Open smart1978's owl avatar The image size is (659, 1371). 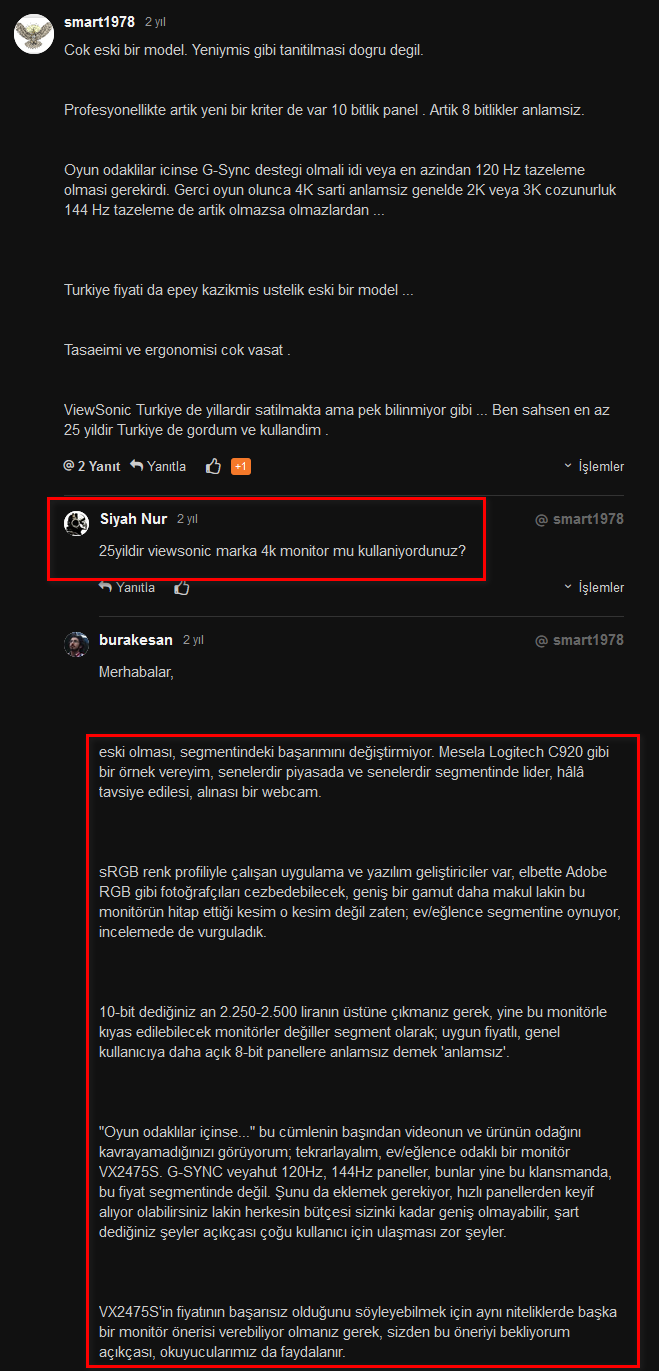coord(33,34)
